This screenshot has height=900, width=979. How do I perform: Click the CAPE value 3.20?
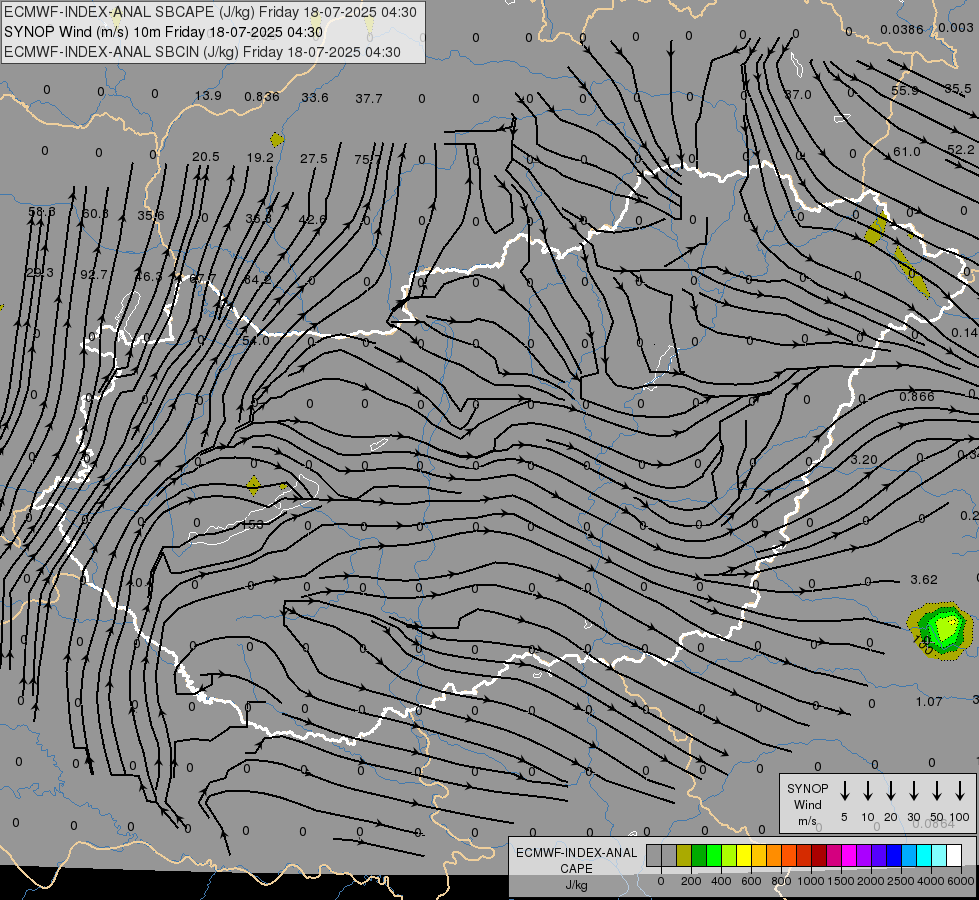pos(864,460)
